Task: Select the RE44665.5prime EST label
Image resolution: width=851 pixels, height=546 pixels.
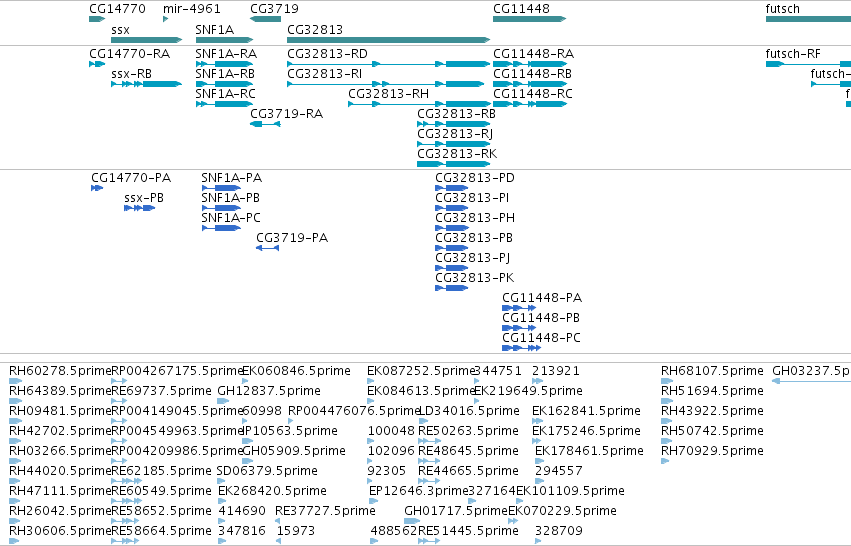Action: (x=468, y=472)
